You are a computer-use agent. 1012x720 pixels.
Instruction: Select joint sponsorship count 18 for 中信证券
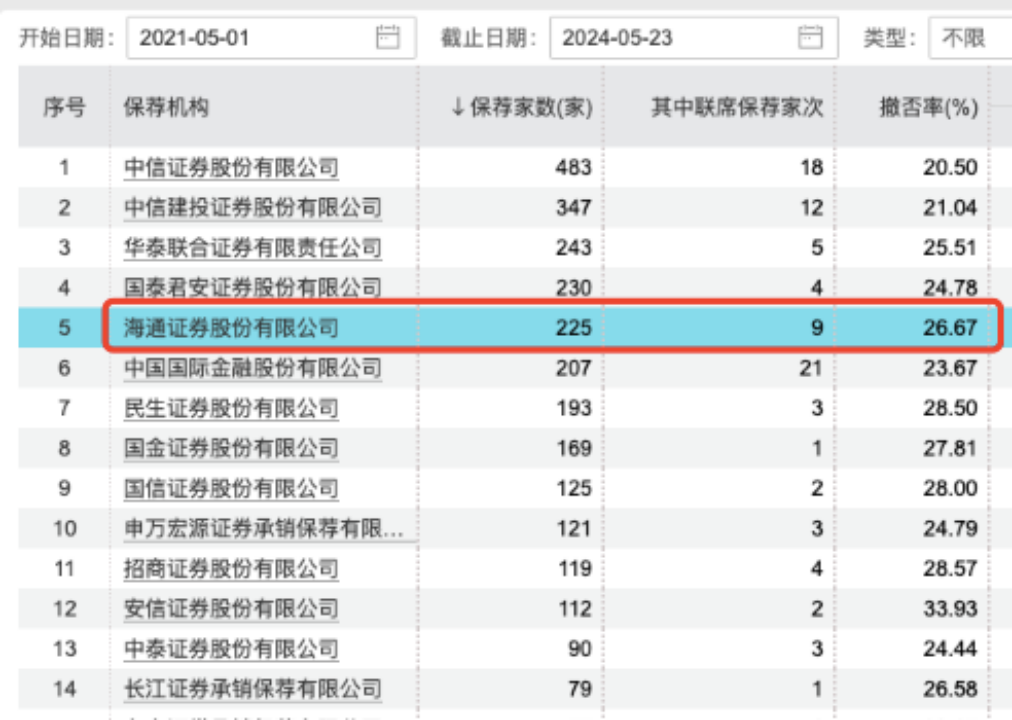(x=812, y=168)
